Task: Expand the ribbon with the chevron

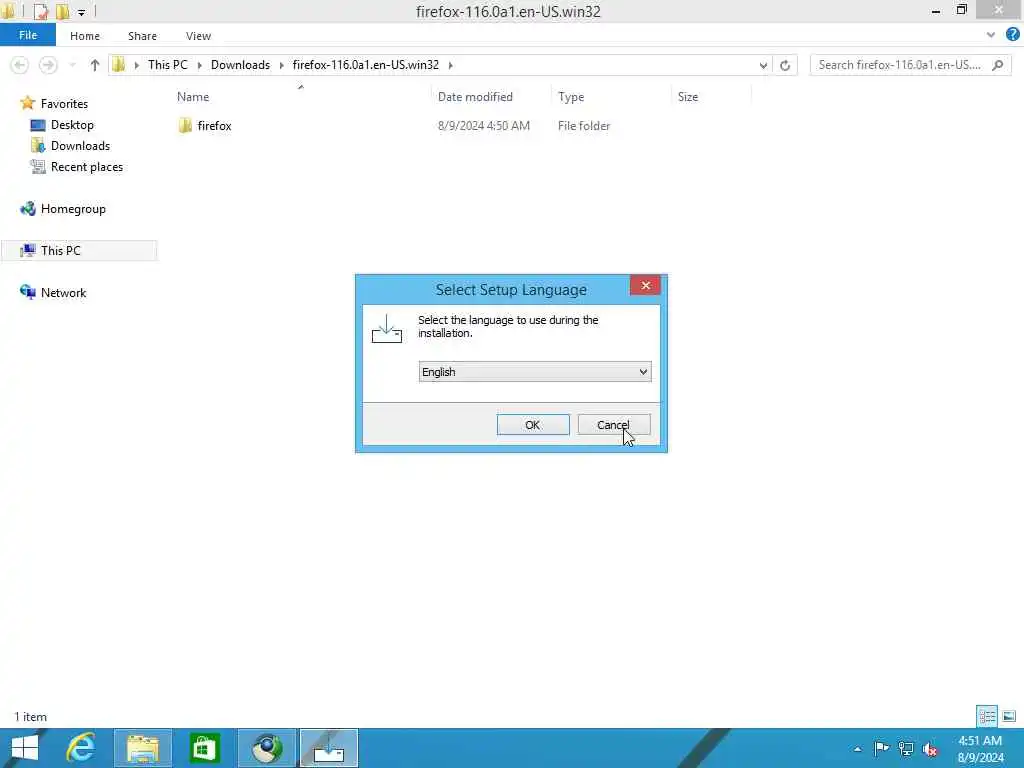Action: [x=991, y=35]
